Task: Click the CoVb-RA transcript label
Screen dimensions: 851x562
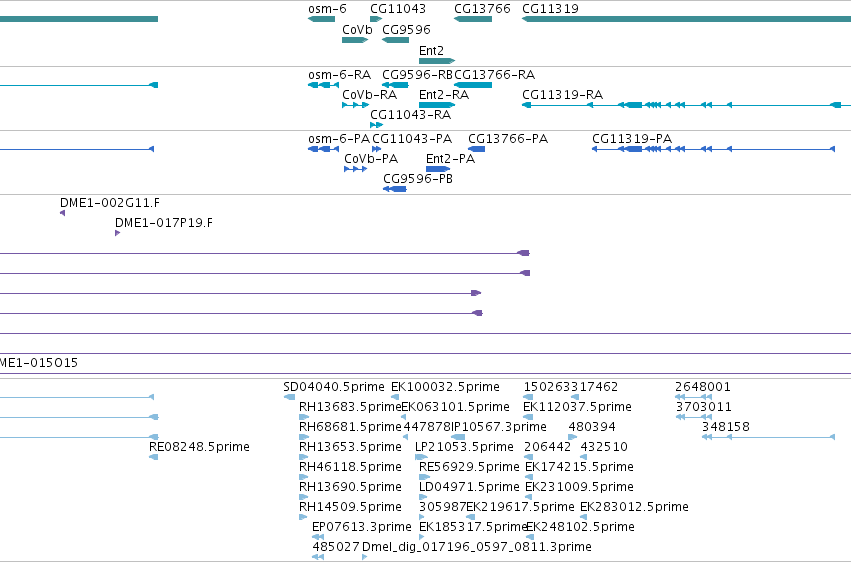Action: 370,95
